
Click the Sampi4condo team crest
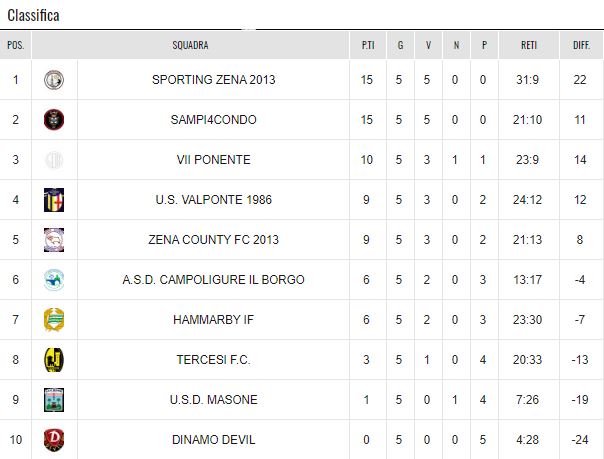tap(54, 120)
